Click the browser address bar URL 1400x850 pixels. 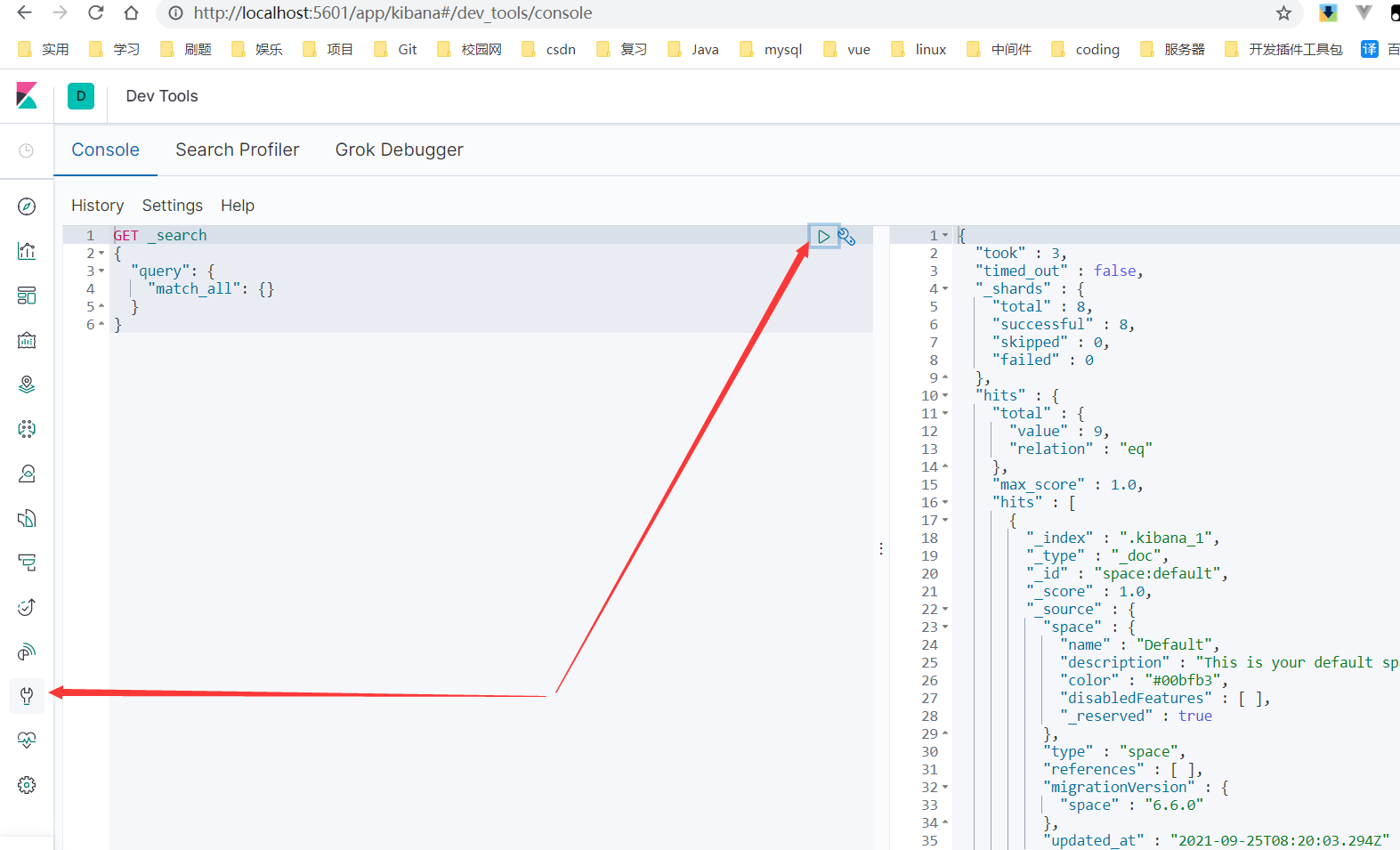point(392,13)
